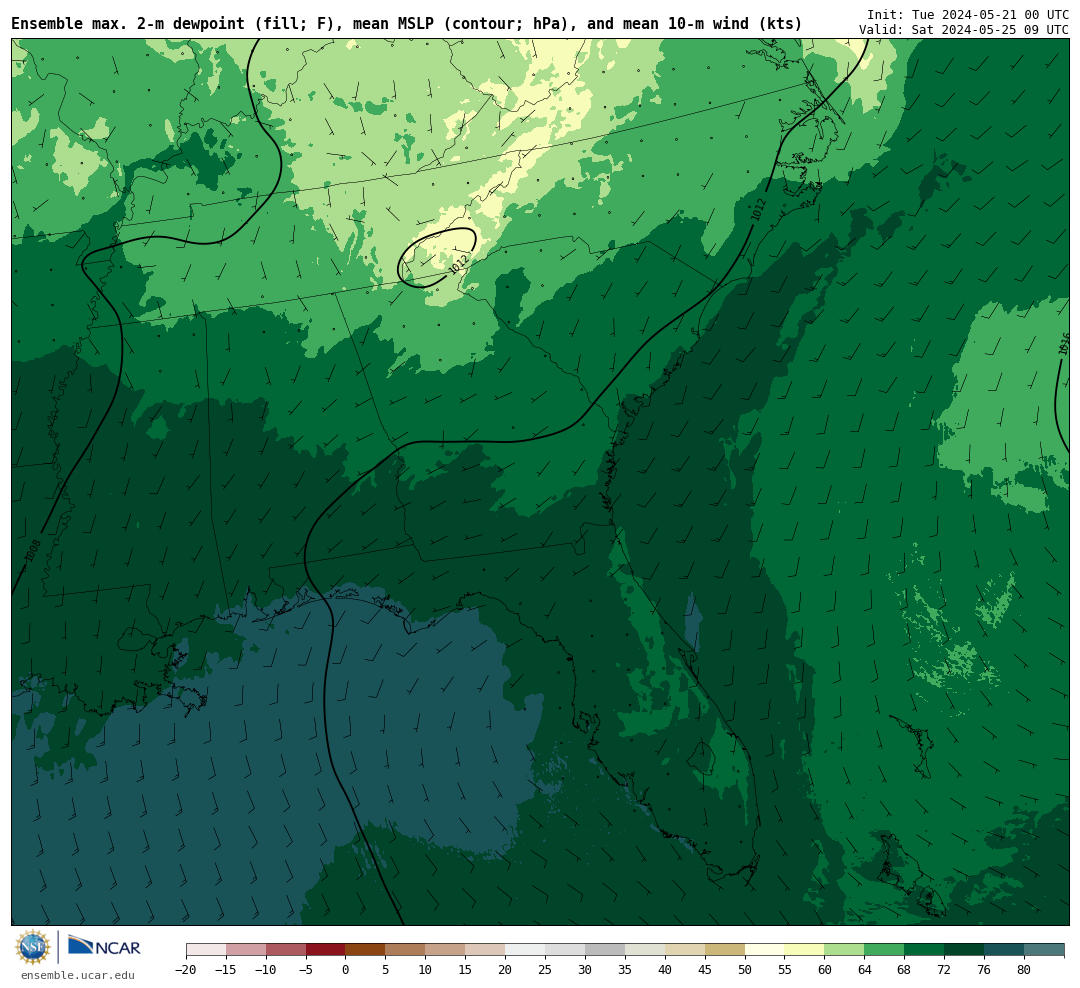
Task: Click the colorbar label 50
Action: coord(745,969)
